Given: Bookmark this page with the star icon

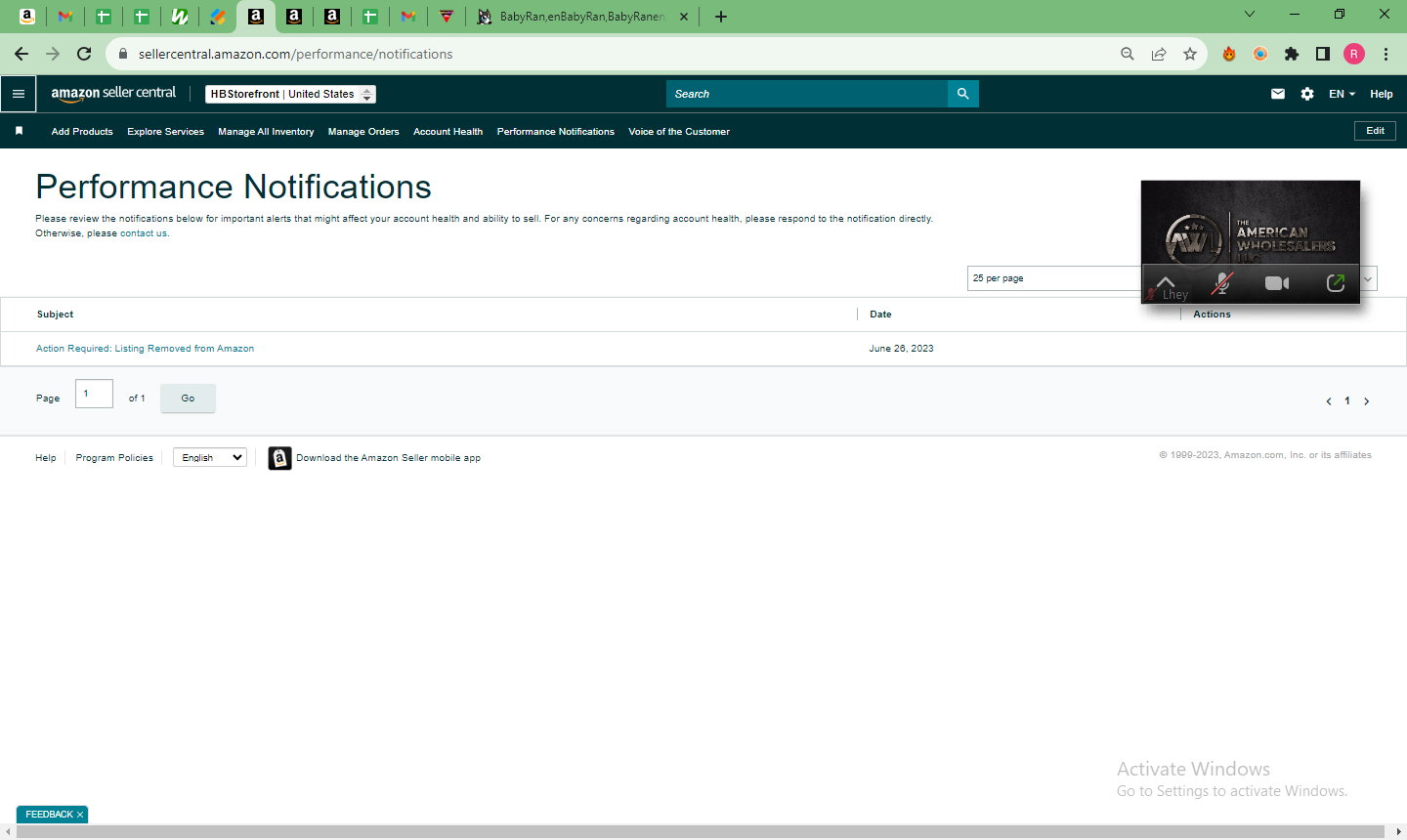Looking at the screenshot, I should coord(1189,54).
